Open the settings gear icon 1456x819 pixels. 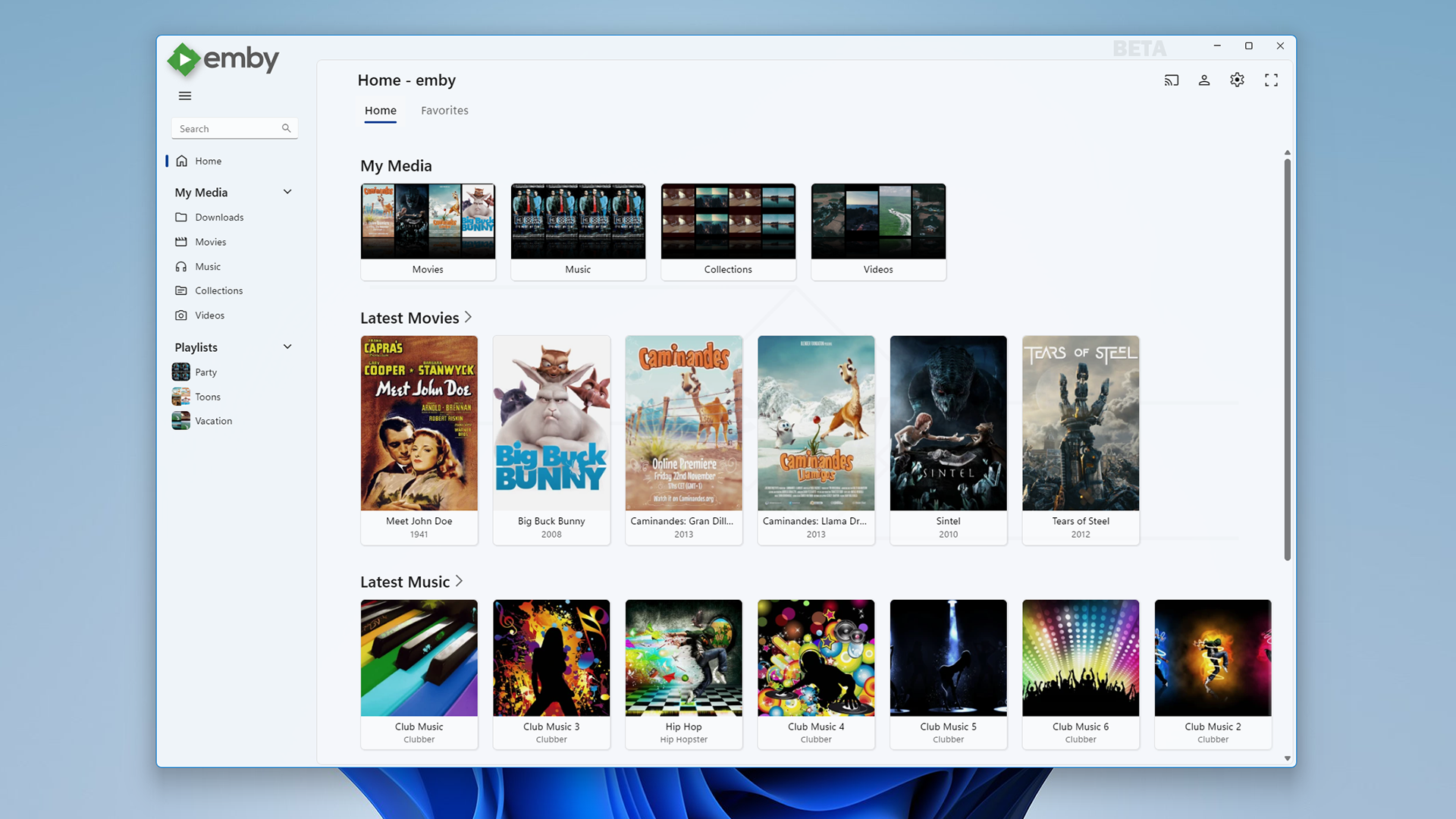1238,80
